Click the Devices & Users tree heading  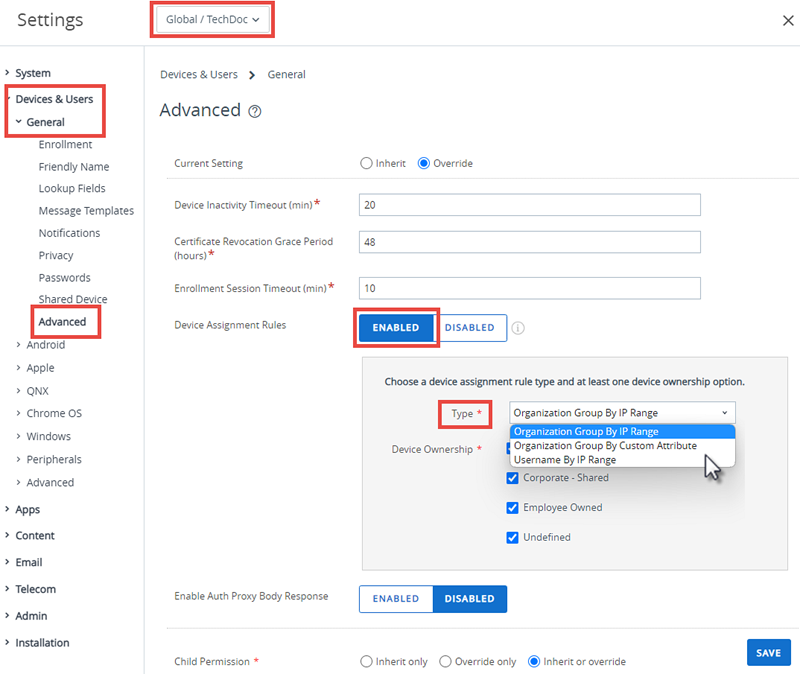pyautogui.click(x=55, y=99)
